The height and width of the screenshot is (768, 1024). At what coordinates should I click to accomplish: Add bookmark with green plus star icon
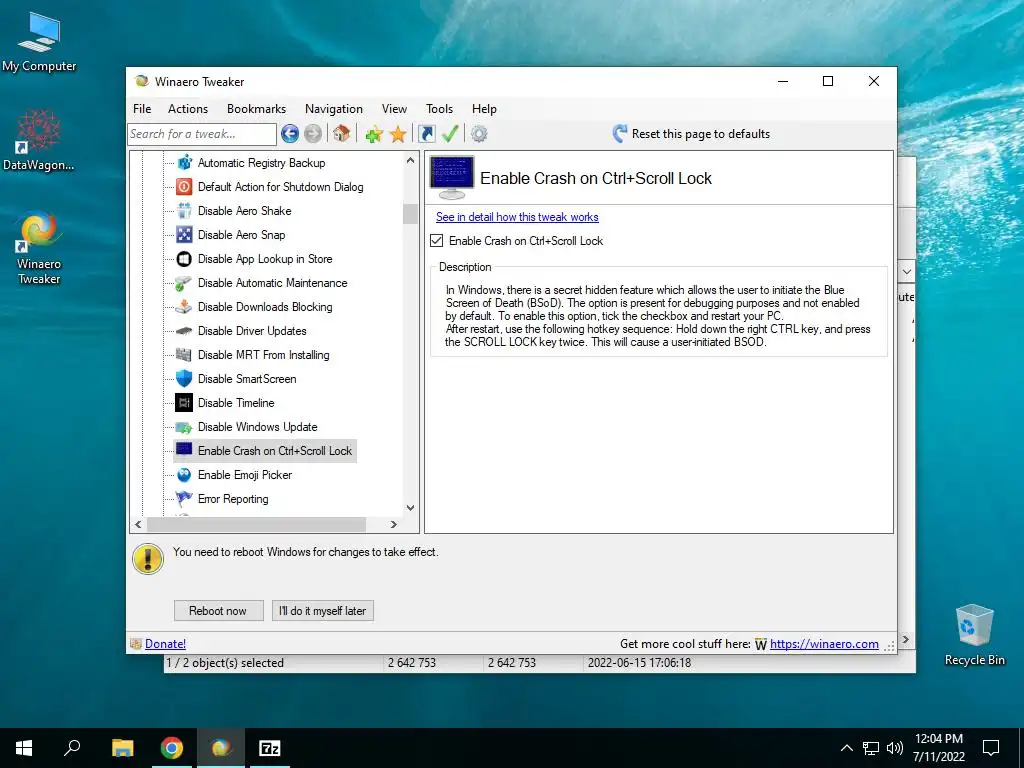(374, 135)
